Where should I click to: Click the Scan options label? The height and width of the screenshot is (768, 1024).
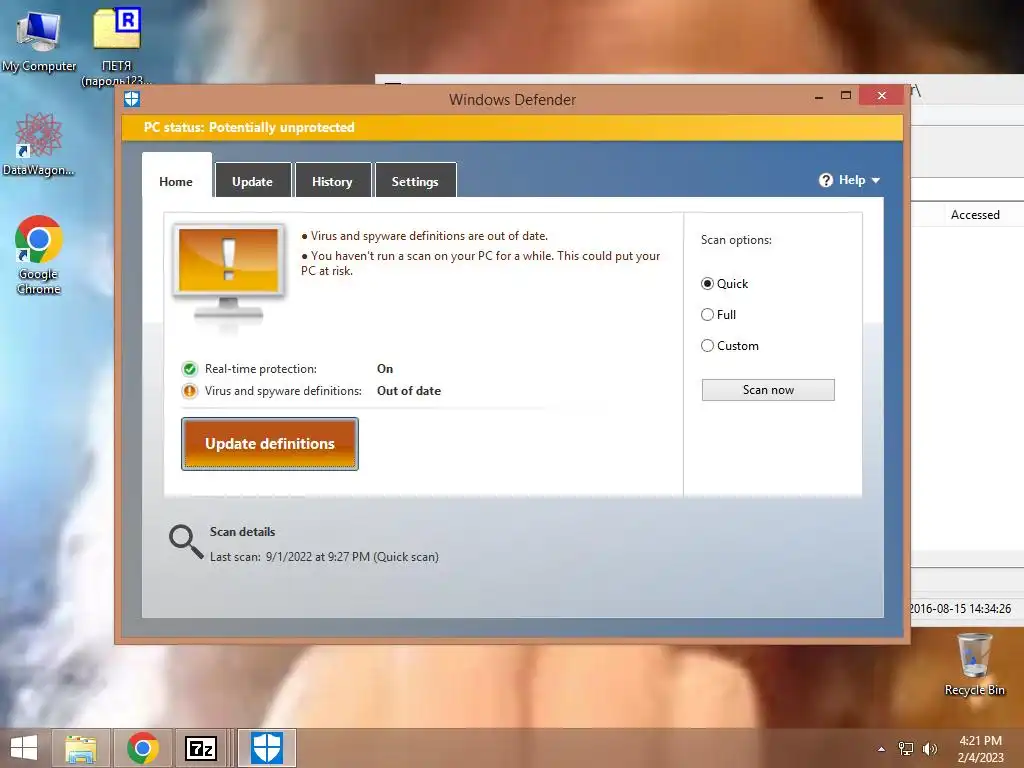pos(736,240)
